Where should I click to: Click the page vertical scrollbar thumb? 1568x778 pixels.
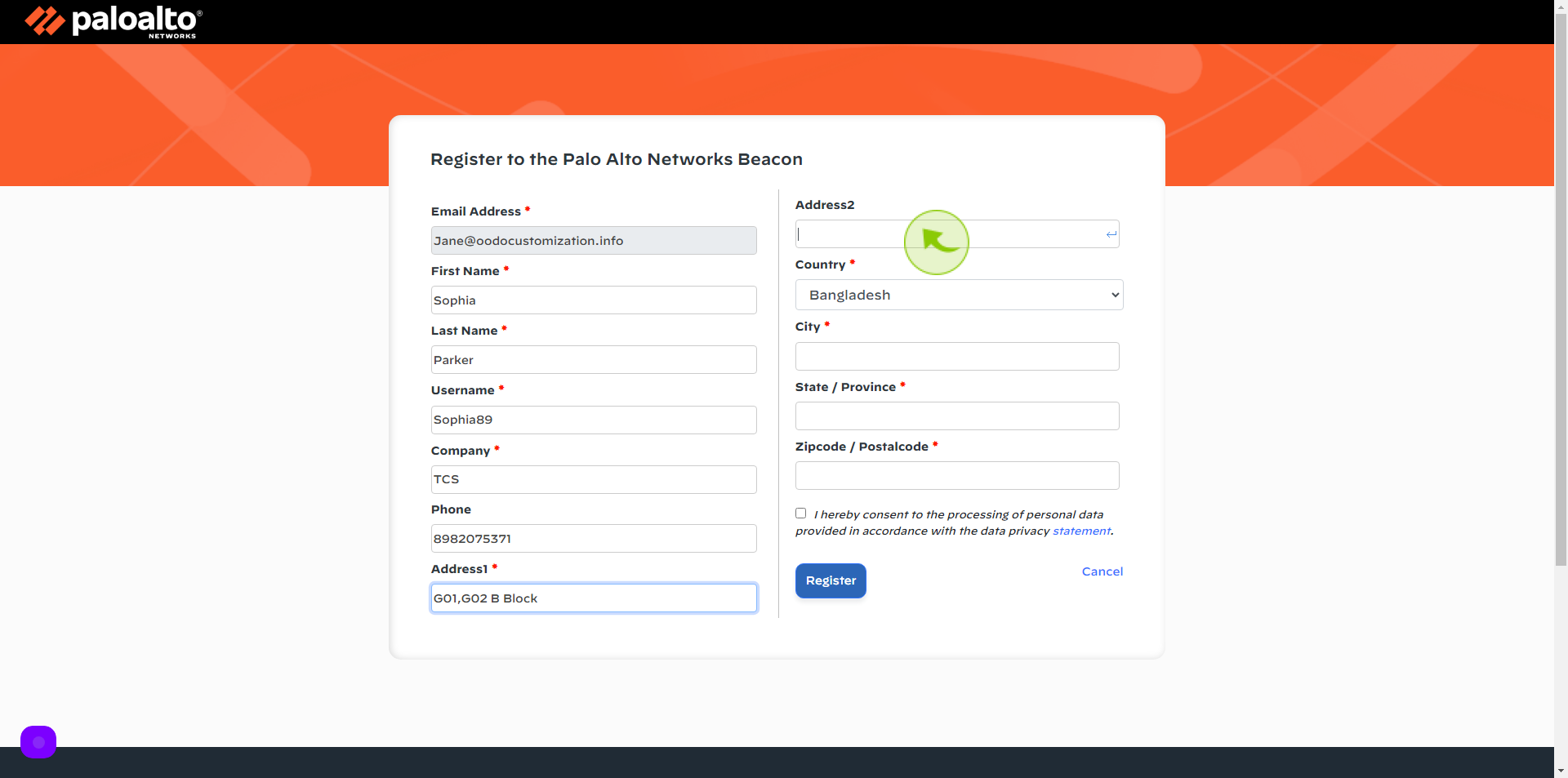pyautogui.click(x=1561, y=289)
